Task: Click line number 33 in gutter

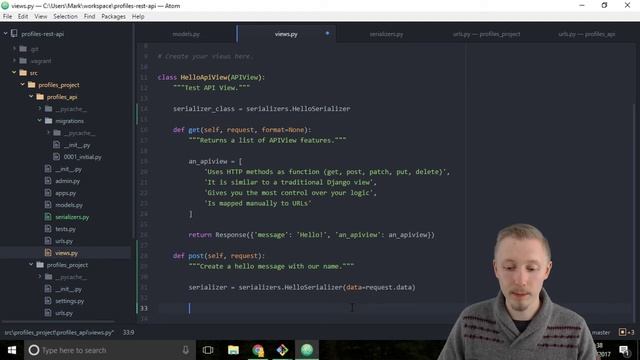Action: 144,308
